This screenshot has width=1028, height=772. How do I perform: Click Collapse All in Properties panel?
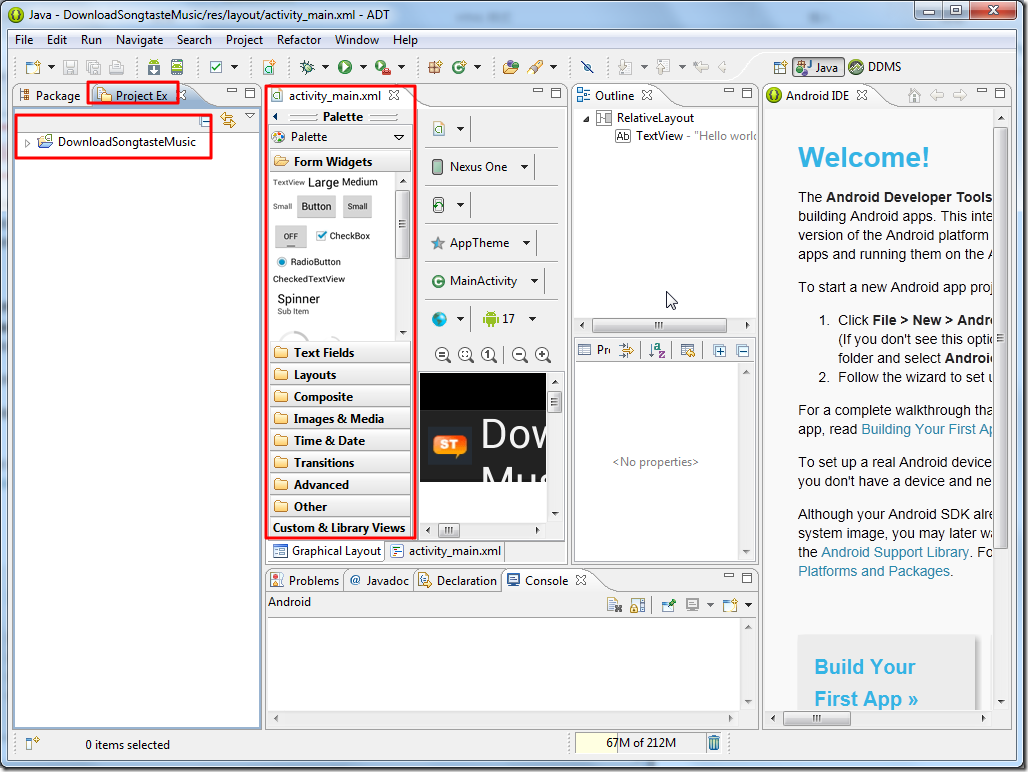(743, 351)
